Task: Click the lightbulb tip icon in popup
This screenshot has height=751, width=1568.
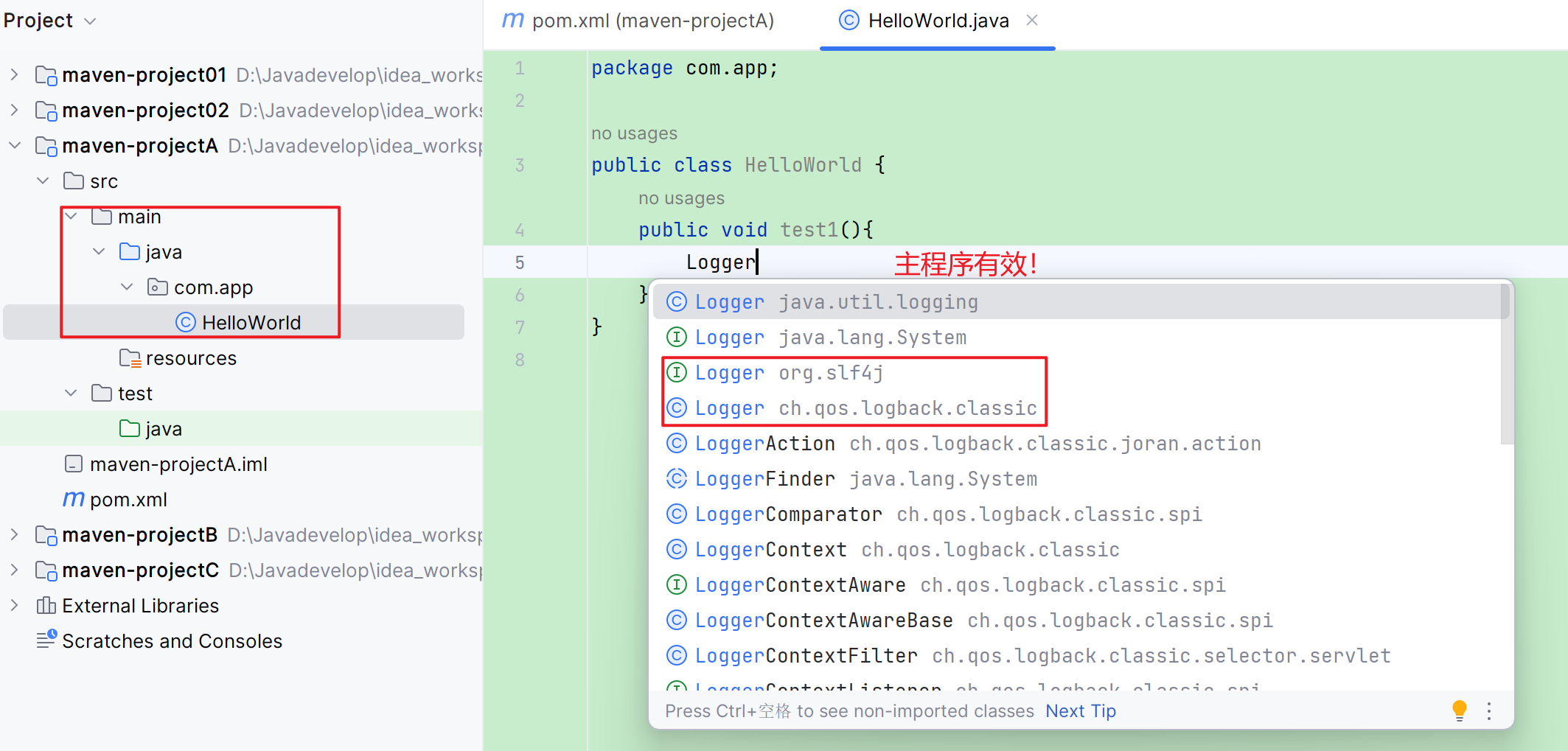Action: pos(1459,710)
